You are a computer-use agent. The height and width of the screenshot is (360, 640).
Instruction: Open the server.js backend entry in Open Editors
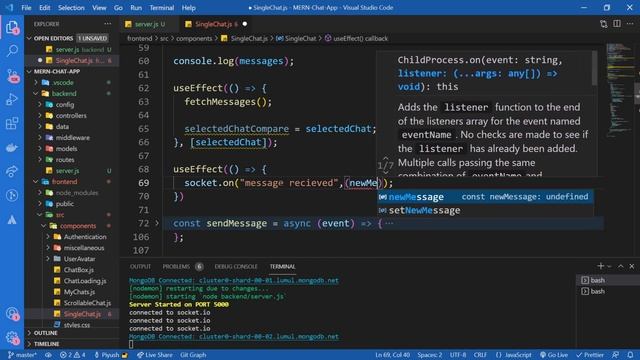[78, 49]
